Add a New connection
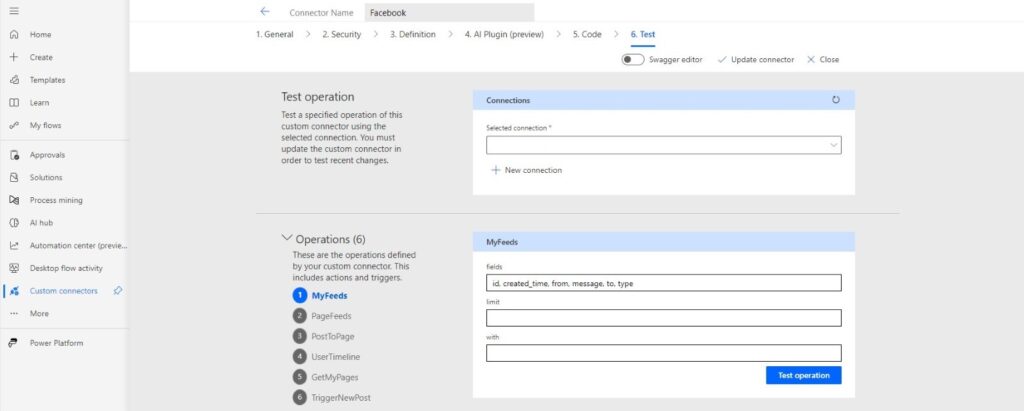 coord(526,170)
